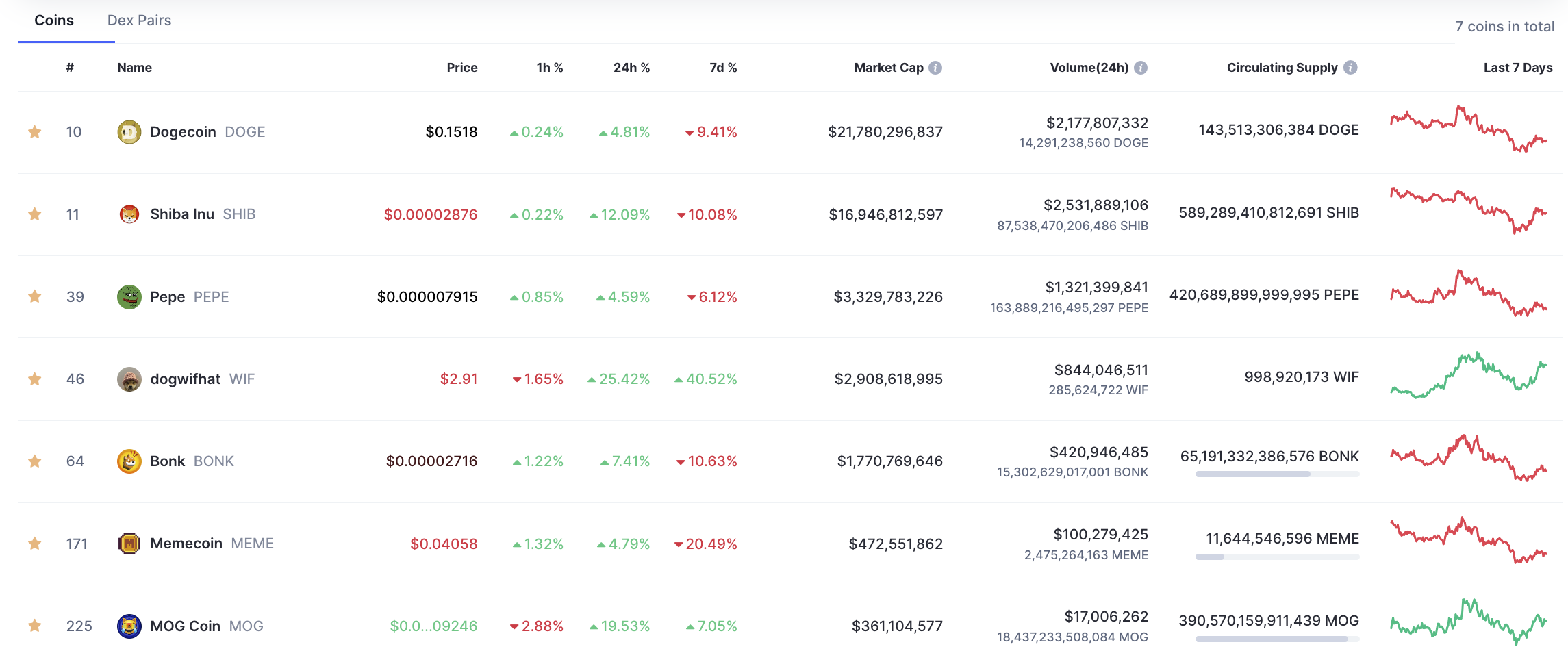Open the Market Cap info tooltip icon
1568x664 pixels.
(935, 68)
